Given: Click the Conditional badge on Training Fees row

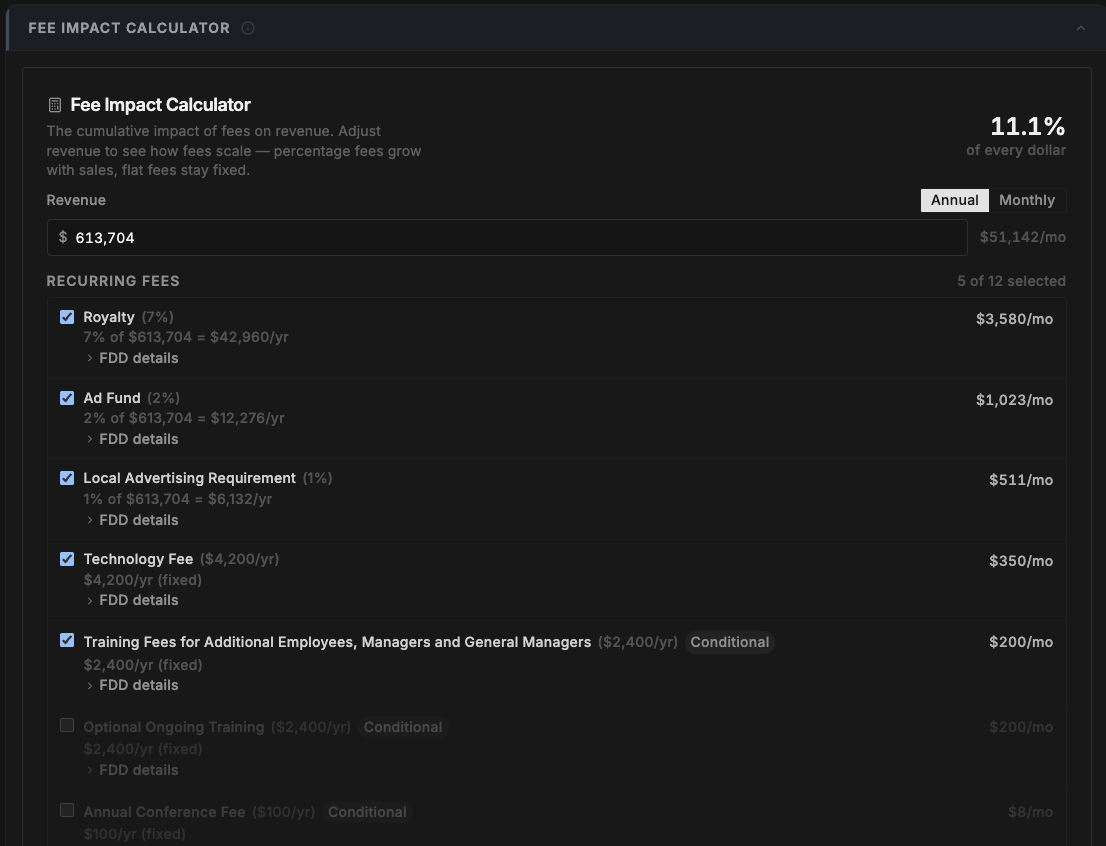Looking at the screenshot, I should 729,643.
